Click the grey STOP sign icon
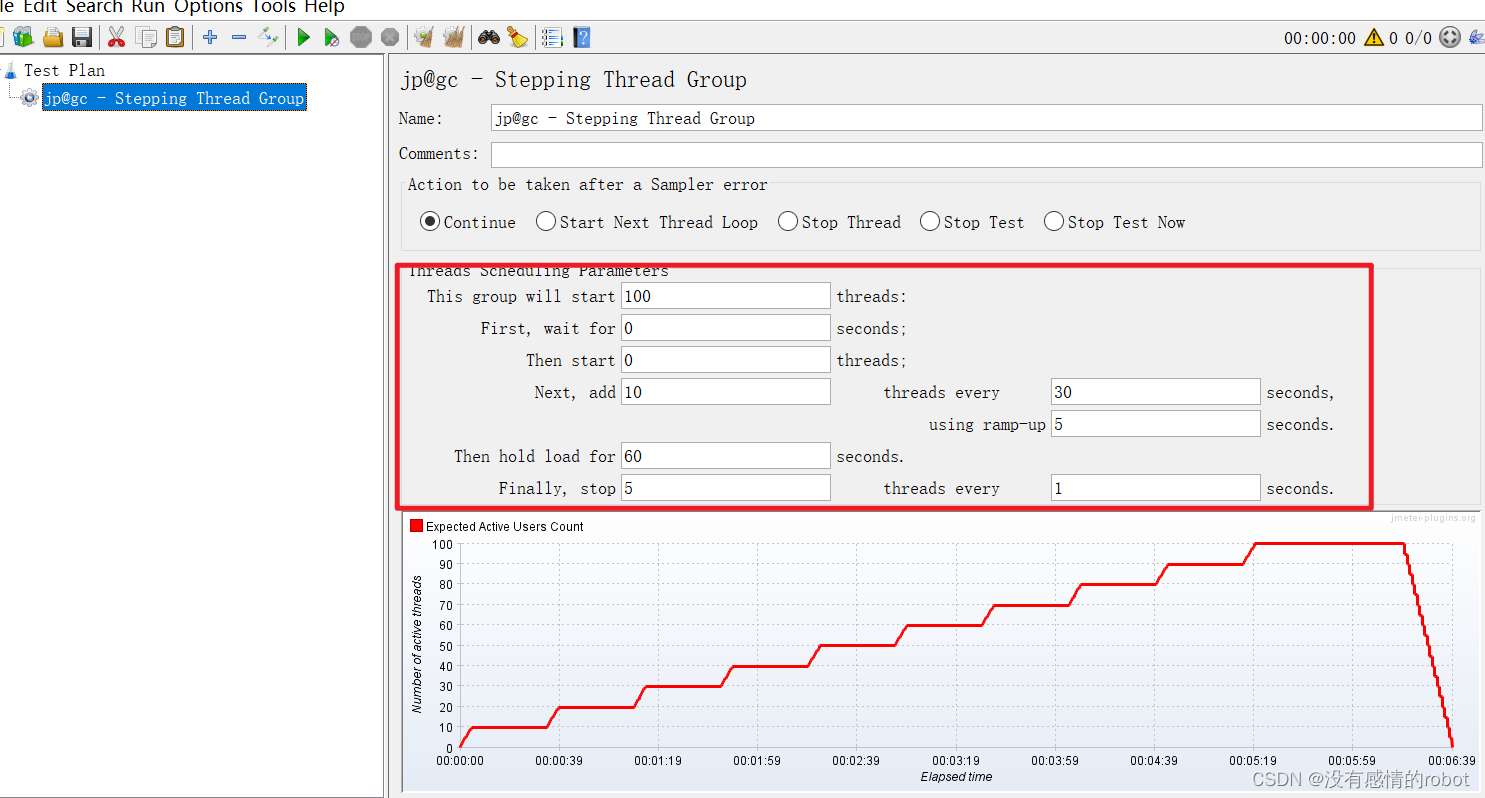This screenshot has width=1485, height=798. (x=361, y=37)
